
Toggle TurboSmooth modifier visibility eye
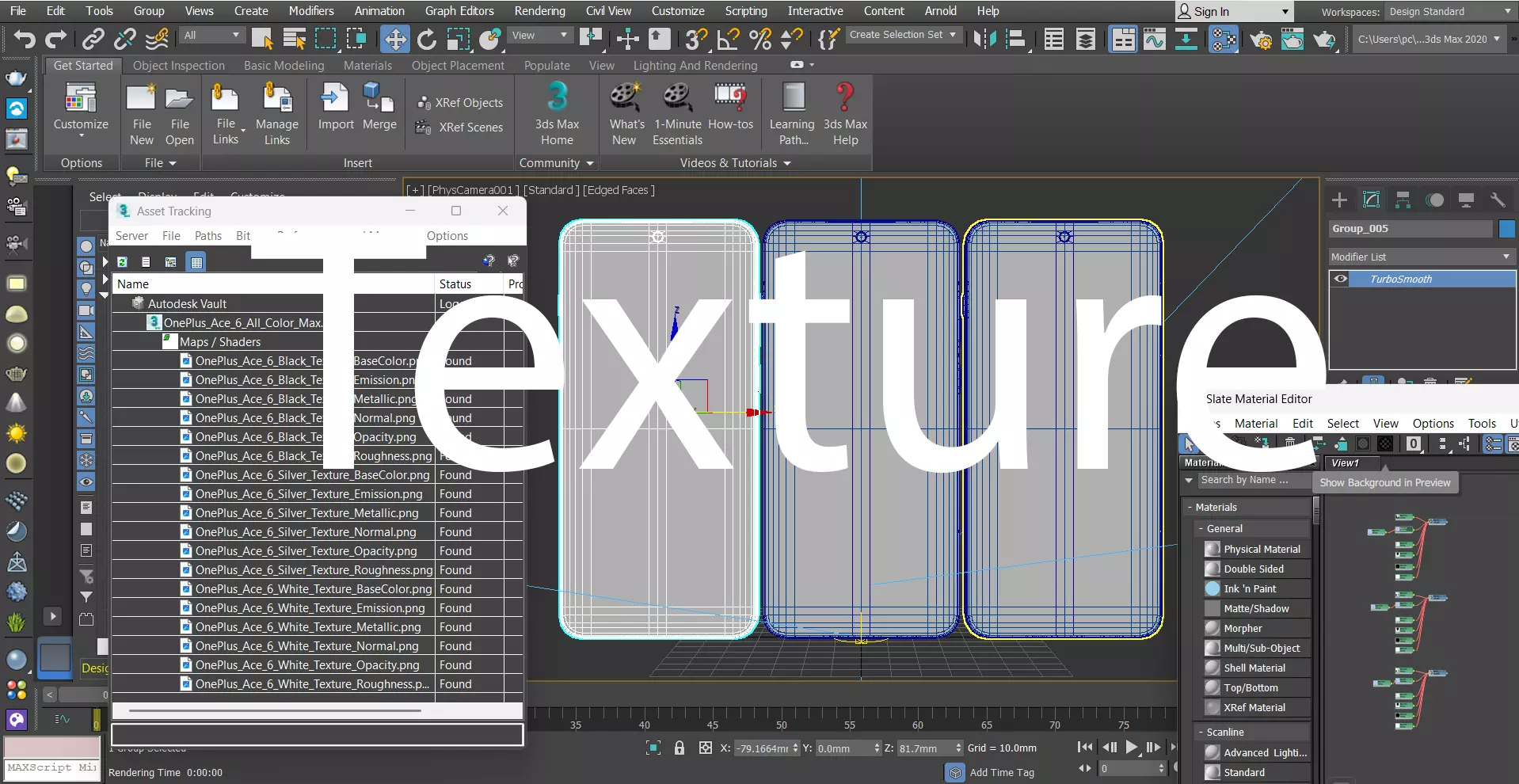(1340, 279)
